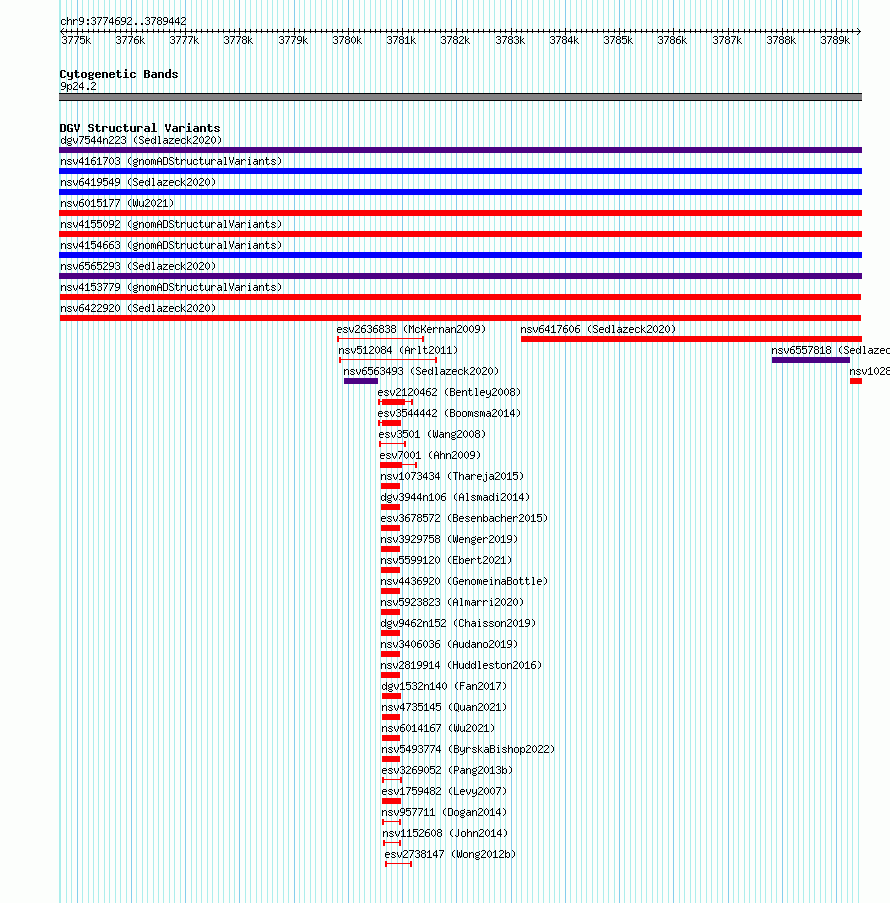Click the 3789k ruler tick label
Screen dimensions: 890x903
[835, 40]
